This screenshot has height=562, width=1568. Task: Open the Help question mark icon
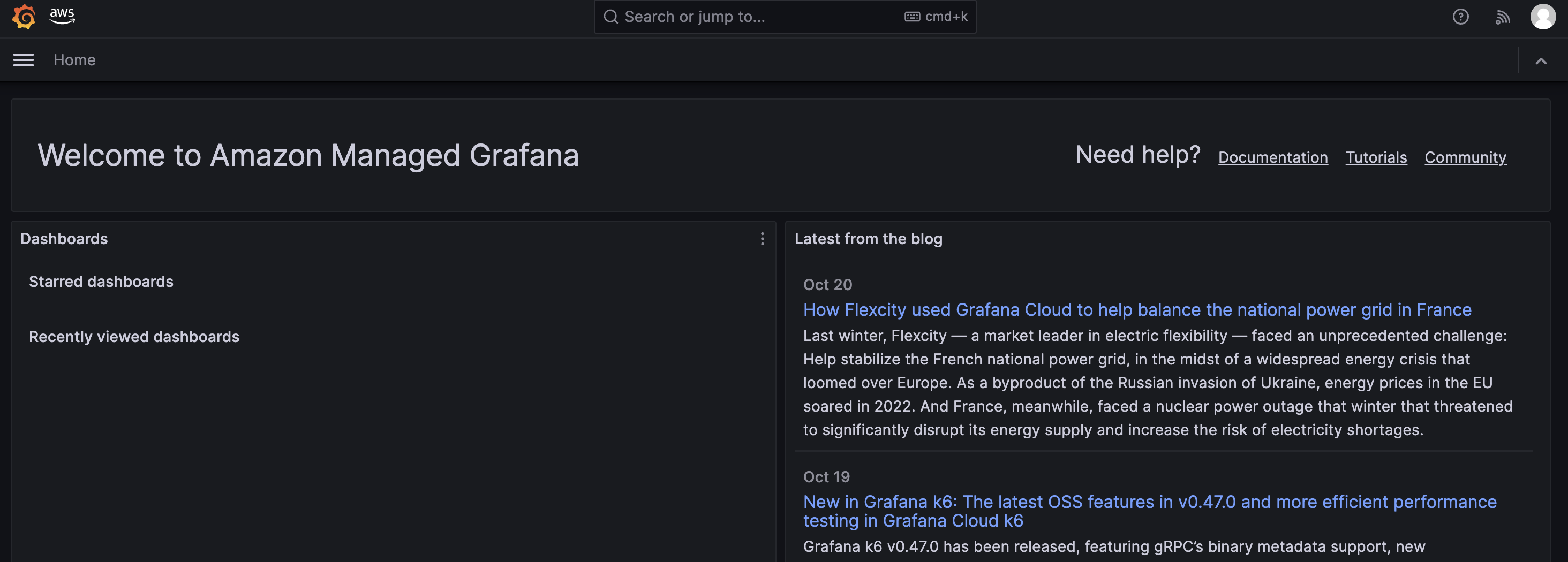pos(1460,17)
